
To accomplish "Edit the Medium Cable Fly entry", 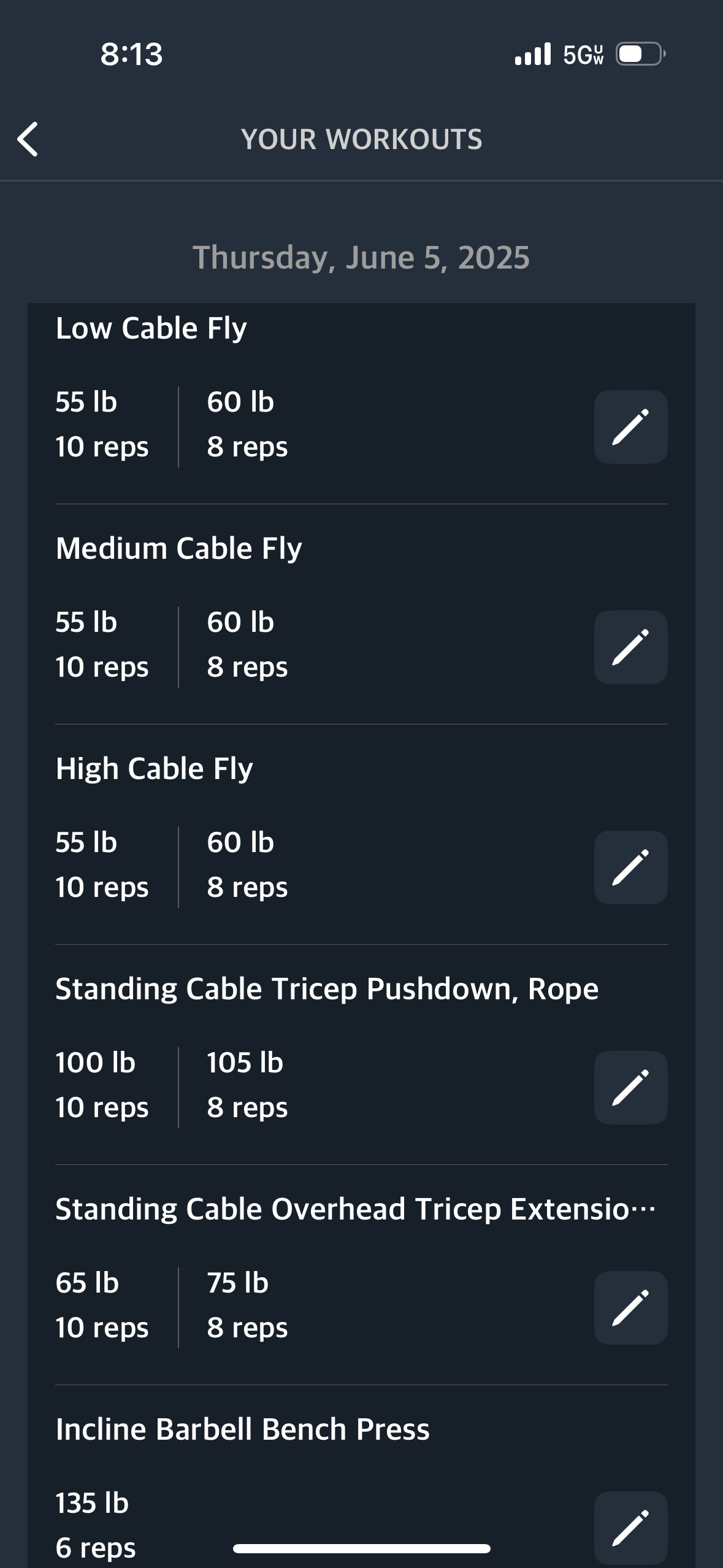I will pyautogui.click(x=630, y=647).
